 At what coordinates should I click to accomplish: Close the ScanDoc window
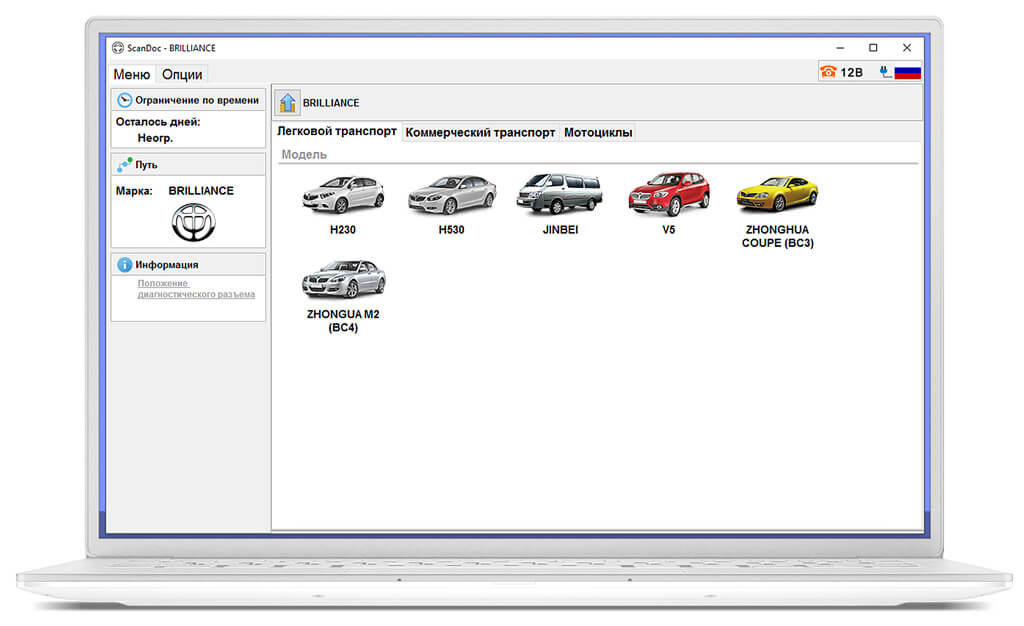click(x=906, y=48)
